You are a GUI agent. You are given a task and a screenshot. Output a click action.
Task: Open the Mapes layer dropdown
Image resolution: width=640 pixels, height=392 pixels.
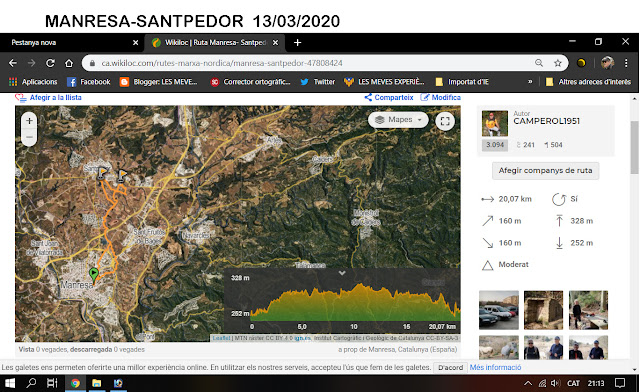(398, 120)
